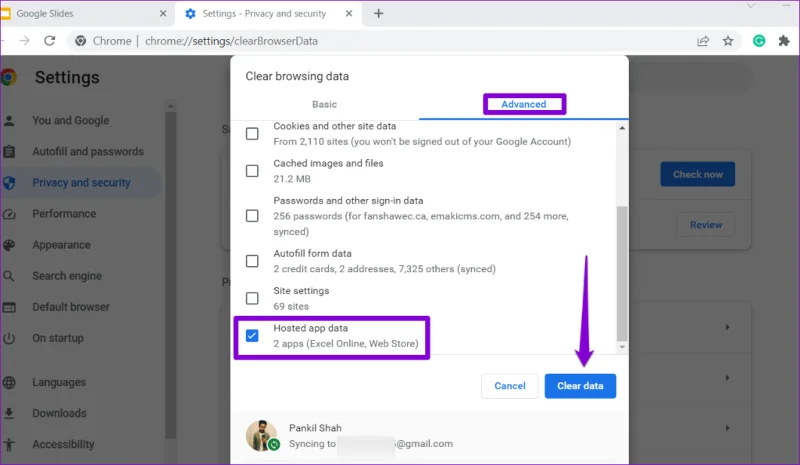800x465 pixels.
Task: Click Pankil Shah profile avatar
Action: [262, 435]
